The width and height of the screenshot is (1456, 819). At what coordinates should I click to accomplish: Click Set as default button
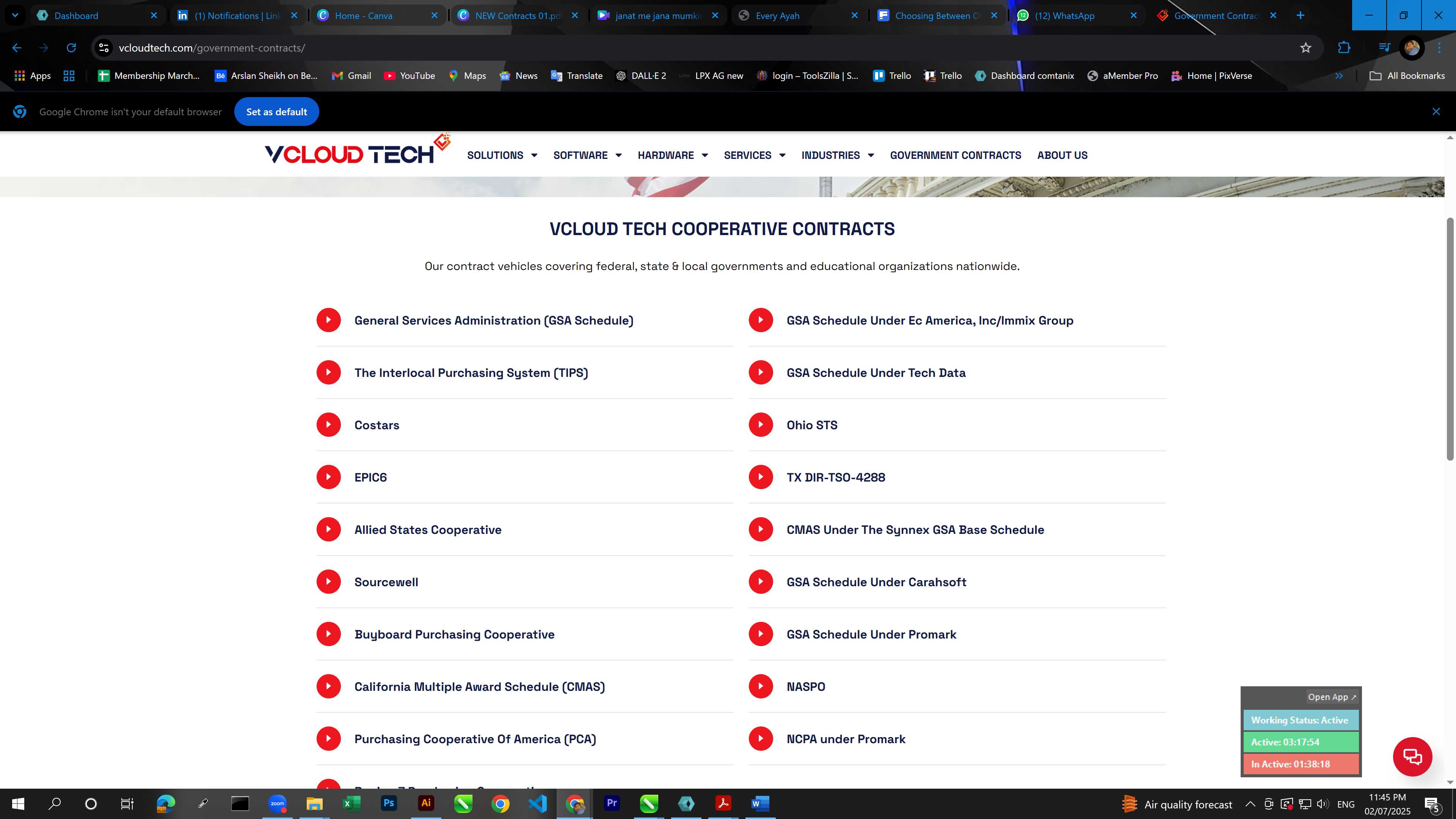[276, 112]
